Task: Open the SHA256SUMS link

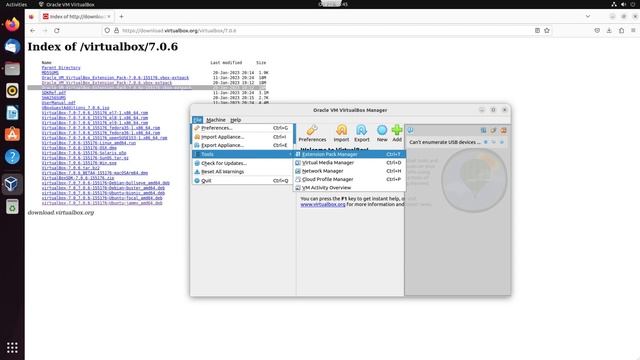Action: click(53, 98)
